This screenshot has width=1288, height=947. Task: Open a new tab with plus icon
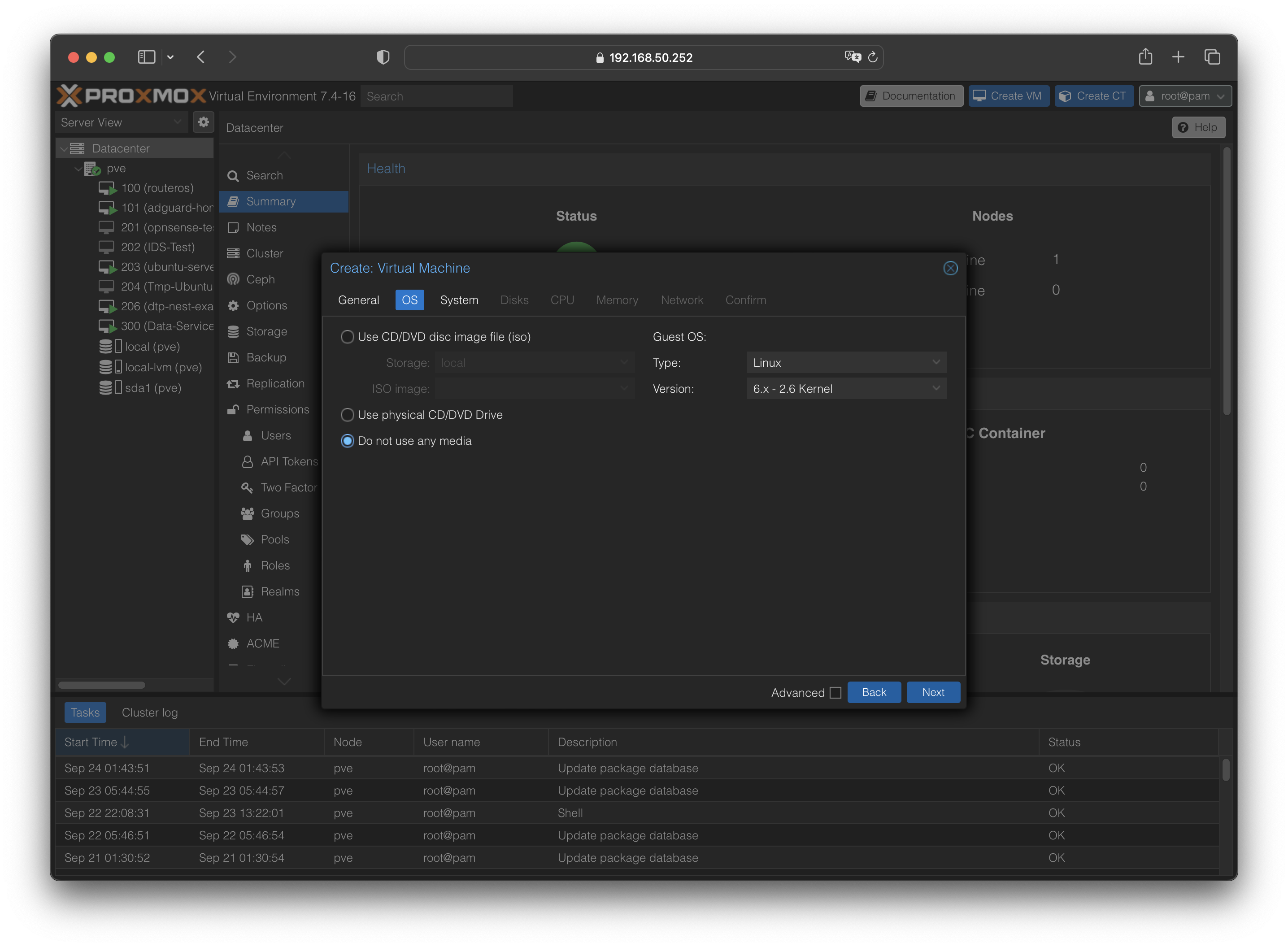coord(1178,57)
